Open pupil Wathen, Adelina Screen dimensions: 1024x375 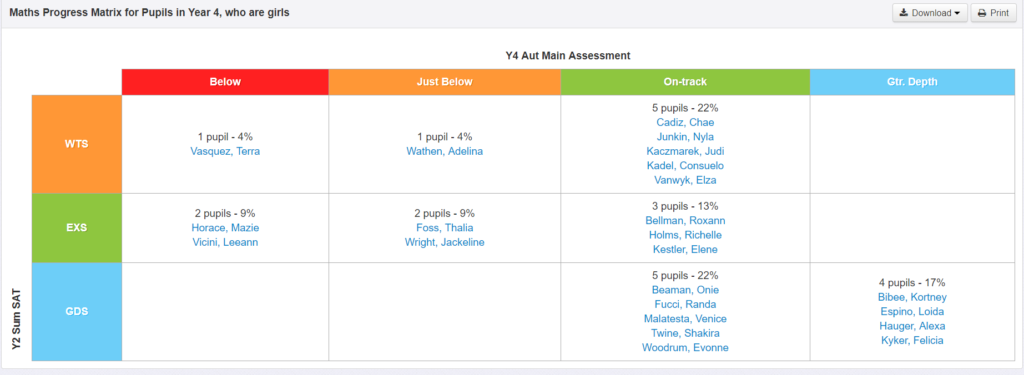pyautogui.click(x=445, y=152)
